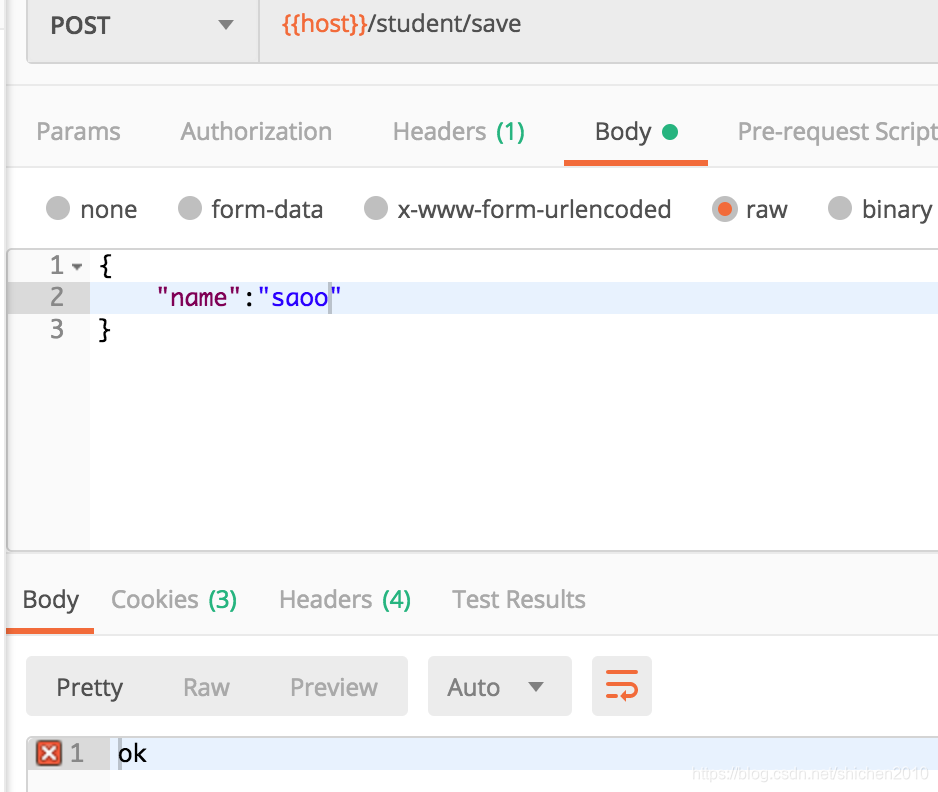
Task: Toggle the line wrap icon
Action: pyautogui.click(x=622, y=686)
